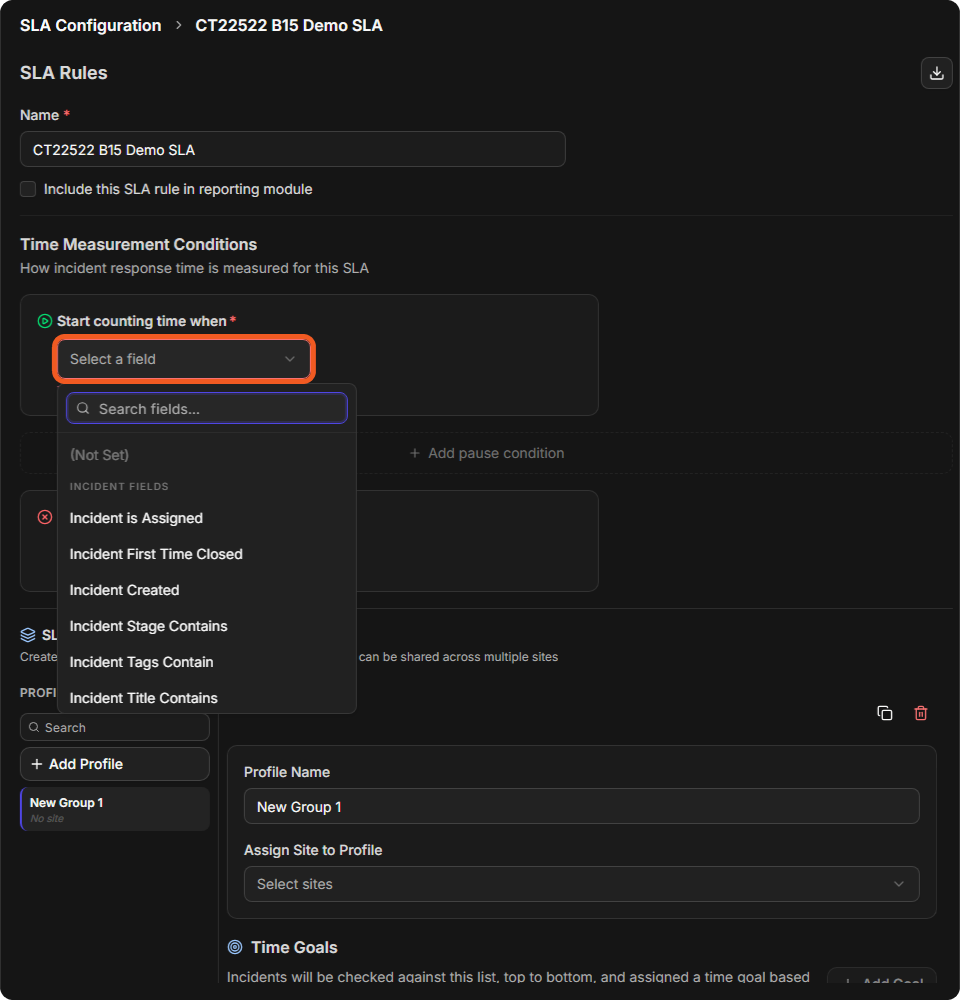Click the magnifier icon in Search fields box
This screenshot has height=1000, width=960.
coord(83,408)
